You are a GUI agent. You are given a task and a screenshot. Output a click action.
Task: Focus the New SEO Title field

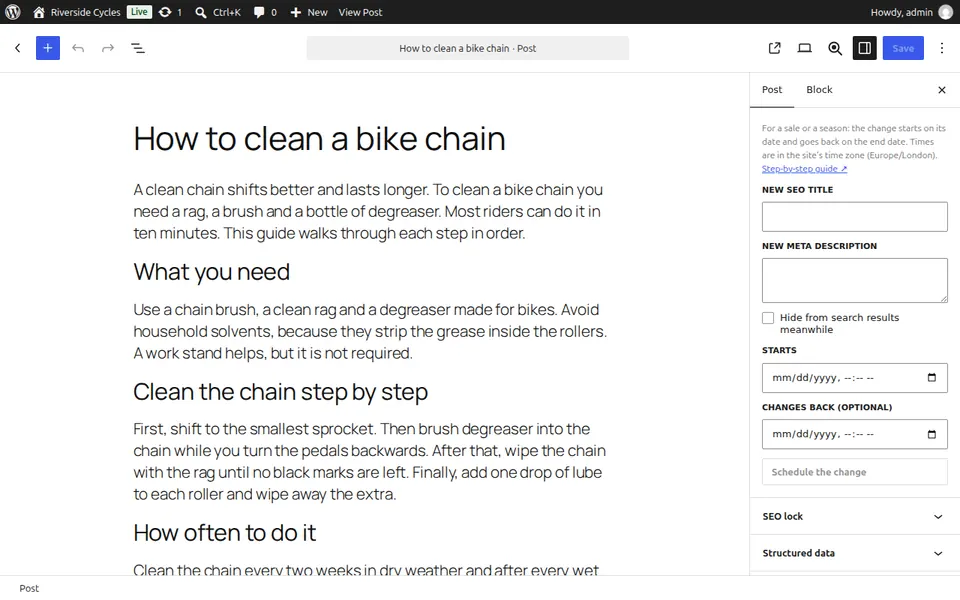coord(854,217)
